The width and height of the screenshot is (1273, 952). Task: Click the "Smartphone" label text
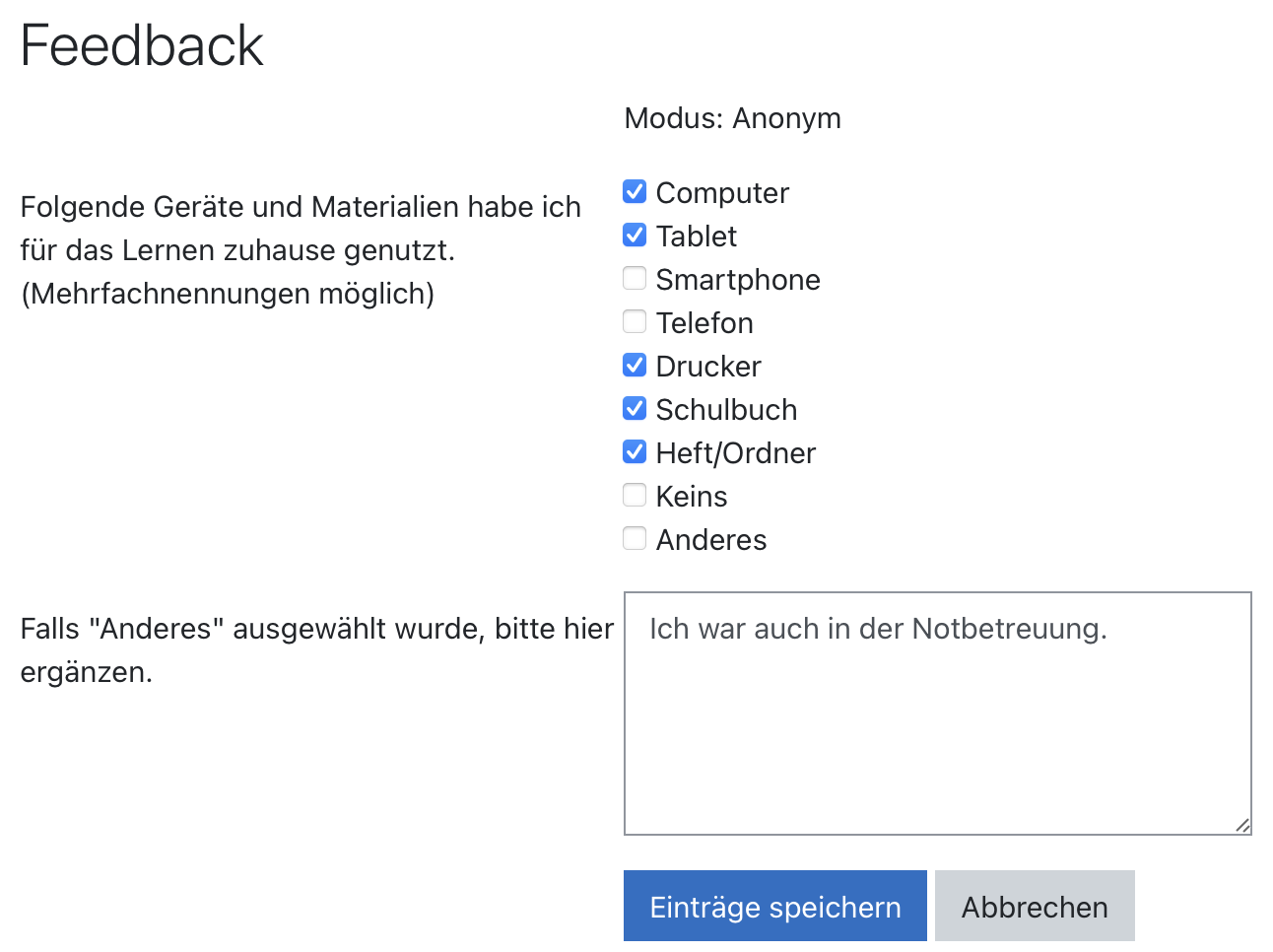click(738, 280)
